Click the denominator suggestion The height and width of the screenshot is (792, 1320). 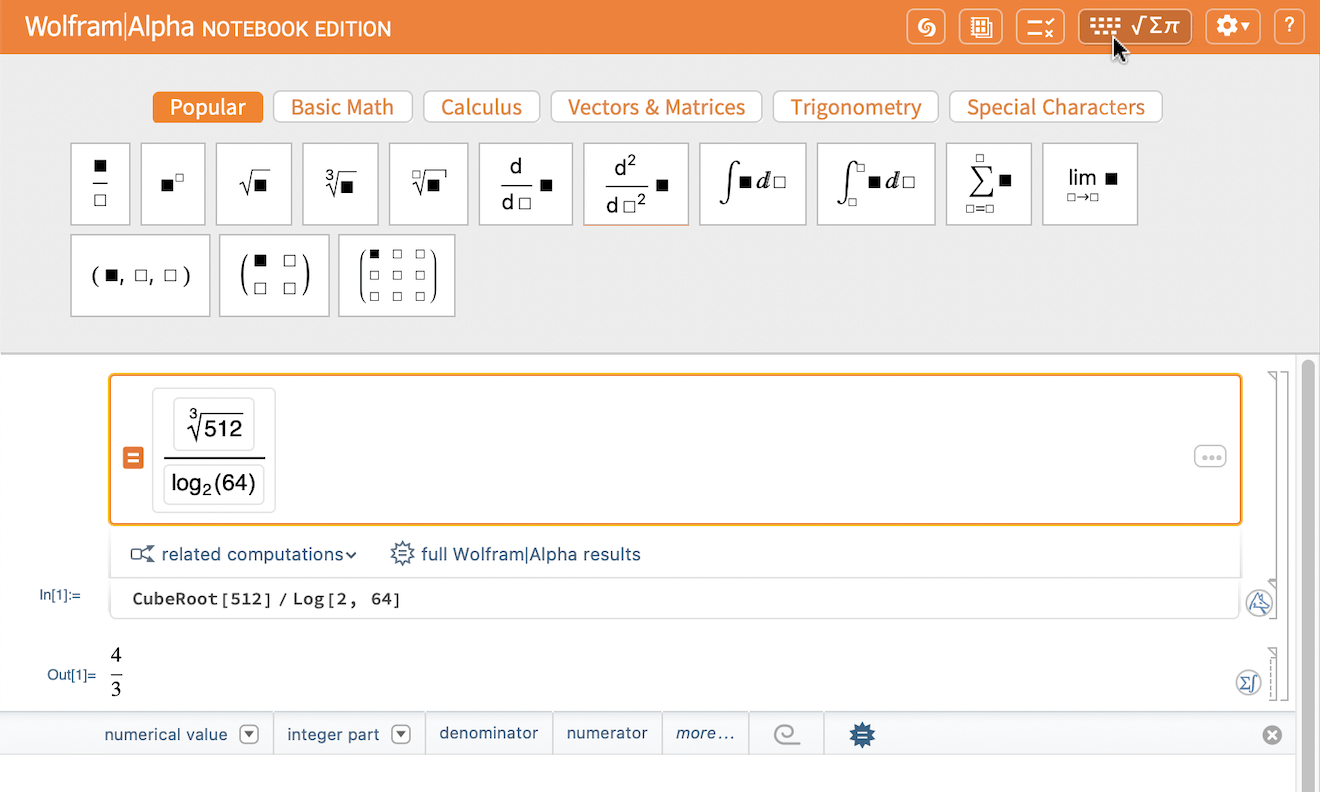pos(489,733)
